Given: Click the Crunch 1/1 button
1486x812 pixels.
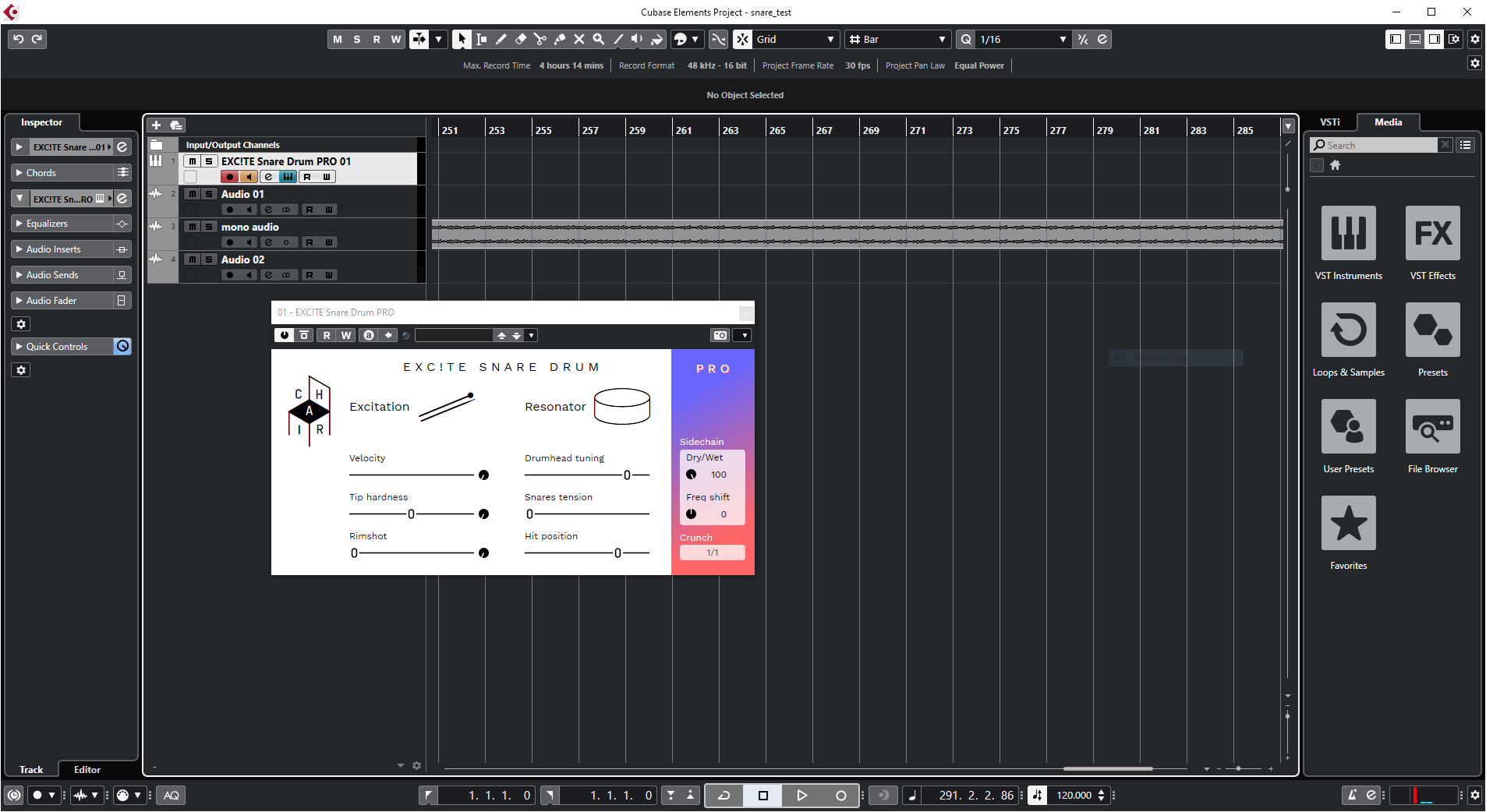Looking at the screenshot, I should tap(713, 553).
